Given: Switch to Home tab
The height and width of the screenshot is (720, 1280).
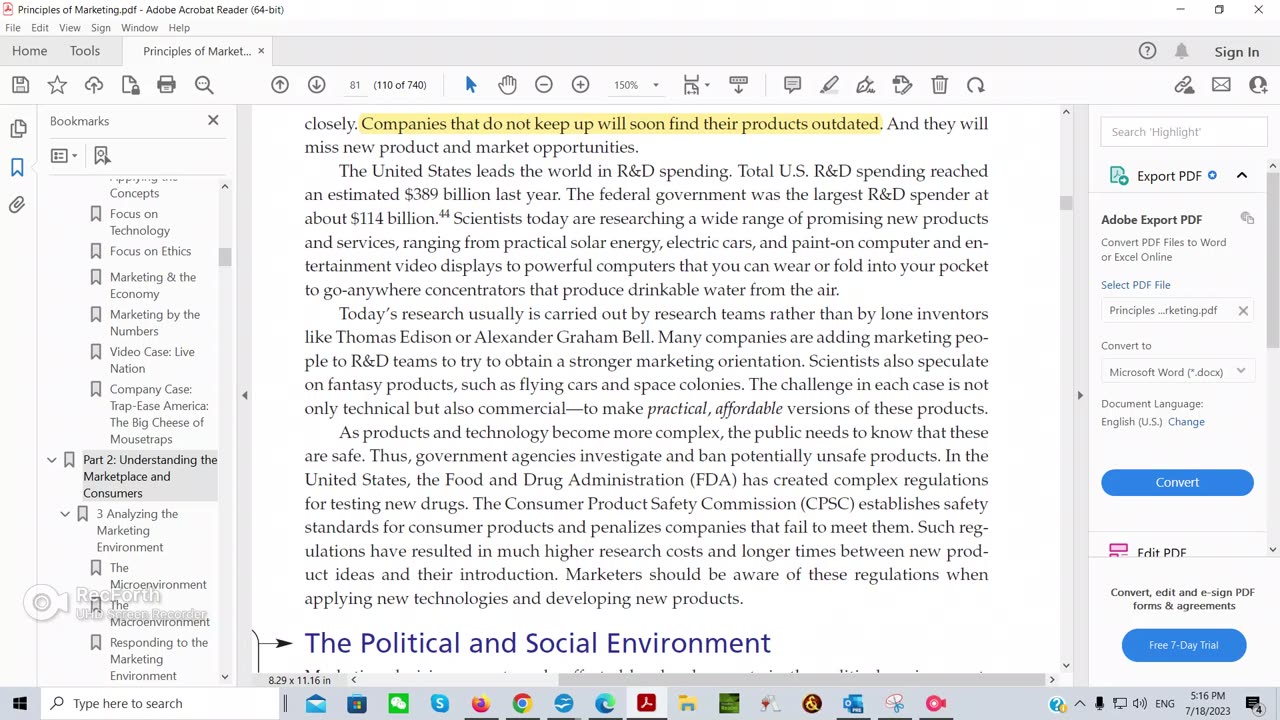Looking at the screenshot, I should click(x=29, y=51).
